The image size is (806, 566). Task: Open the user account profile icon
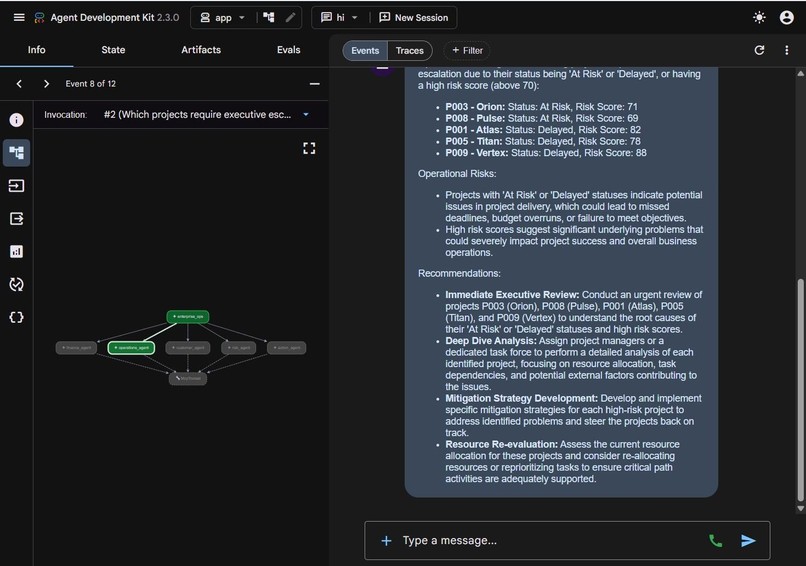pyautogui.click(x=786, y=17)
